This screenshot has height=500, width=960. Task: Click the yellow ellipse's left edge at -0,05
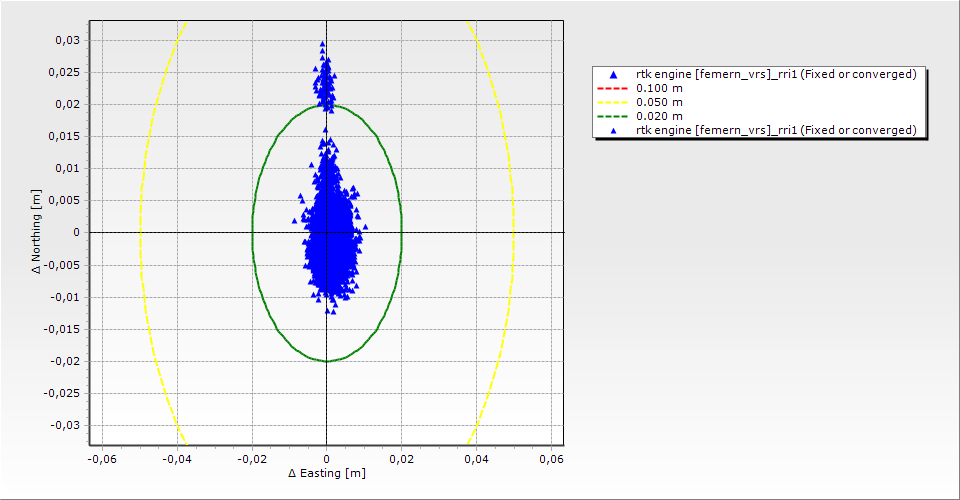click(x=140, y=233)
